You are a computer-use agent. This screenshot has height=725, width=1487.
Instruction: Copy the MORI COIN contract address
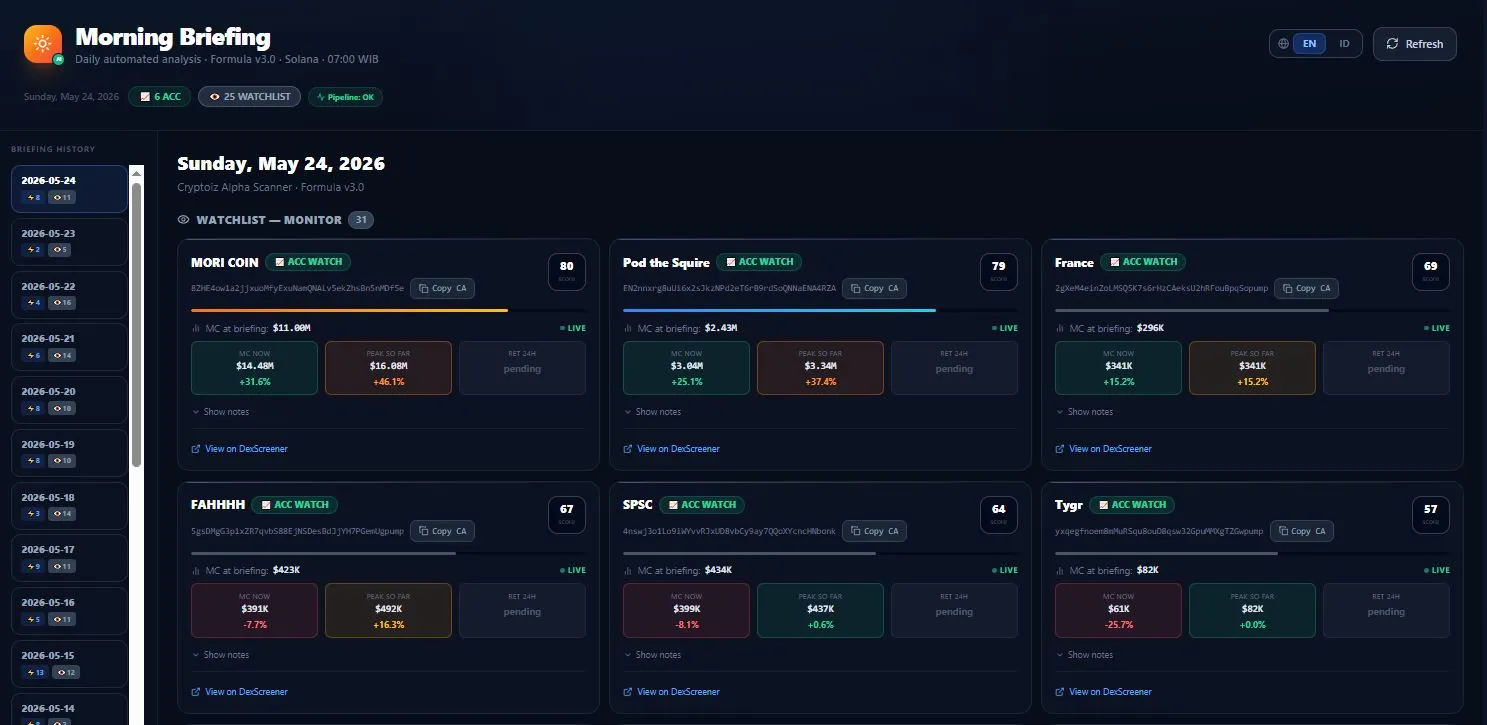tap(442, 288)
